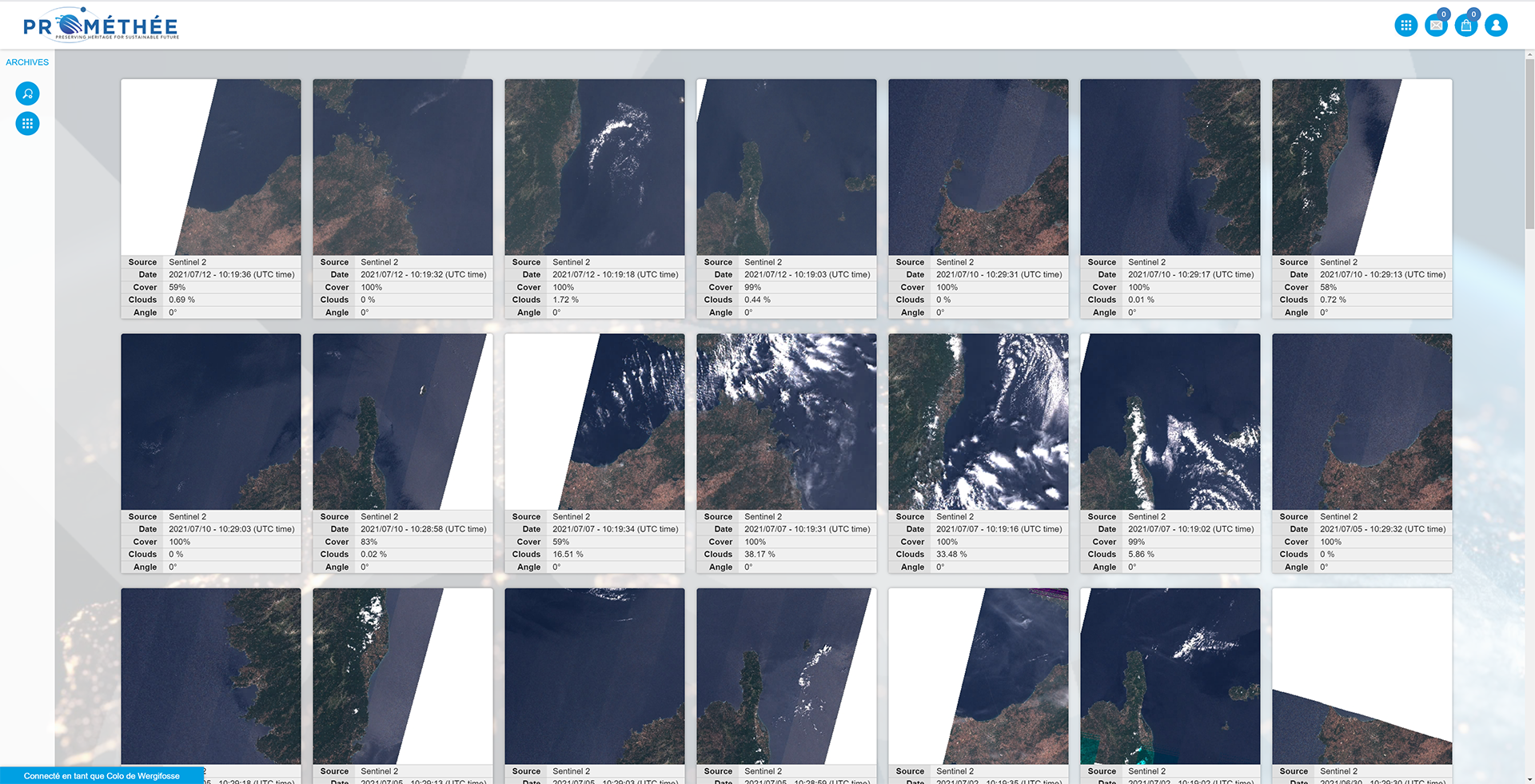The image size is (1535, 784).
Task: Click clouds value 0.72 %
Action: pos(1334,300)
